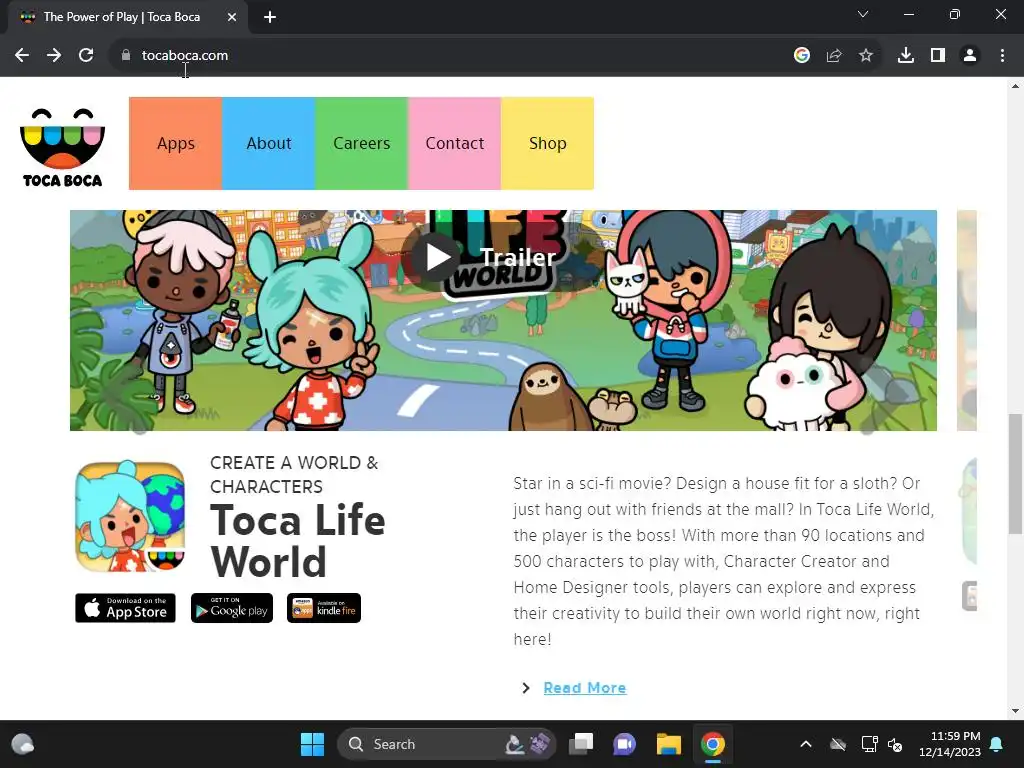Open the Chrome downloads icon
1024x768 pixels.
point(906,56)
